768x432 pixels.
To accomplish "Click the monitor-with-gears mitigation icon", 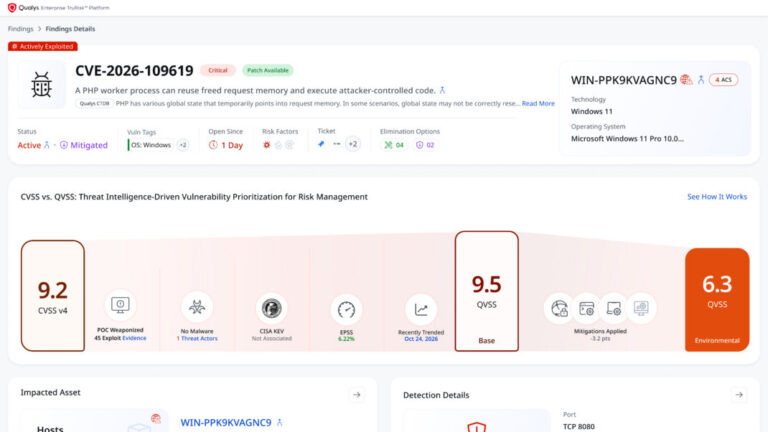I will click(x=641, y=308).
